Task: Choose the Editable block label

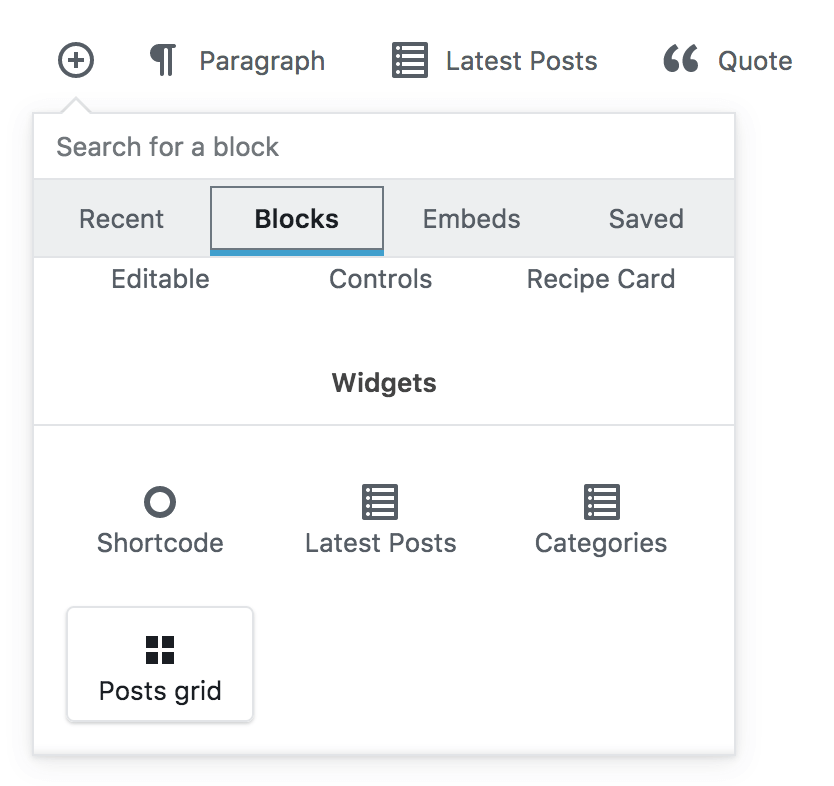Action: [160, 279]
